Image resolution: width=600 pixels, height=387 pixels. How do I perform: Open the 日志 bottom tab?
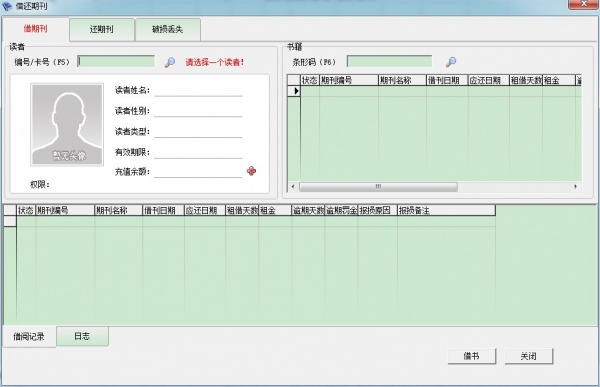[82, 336]
